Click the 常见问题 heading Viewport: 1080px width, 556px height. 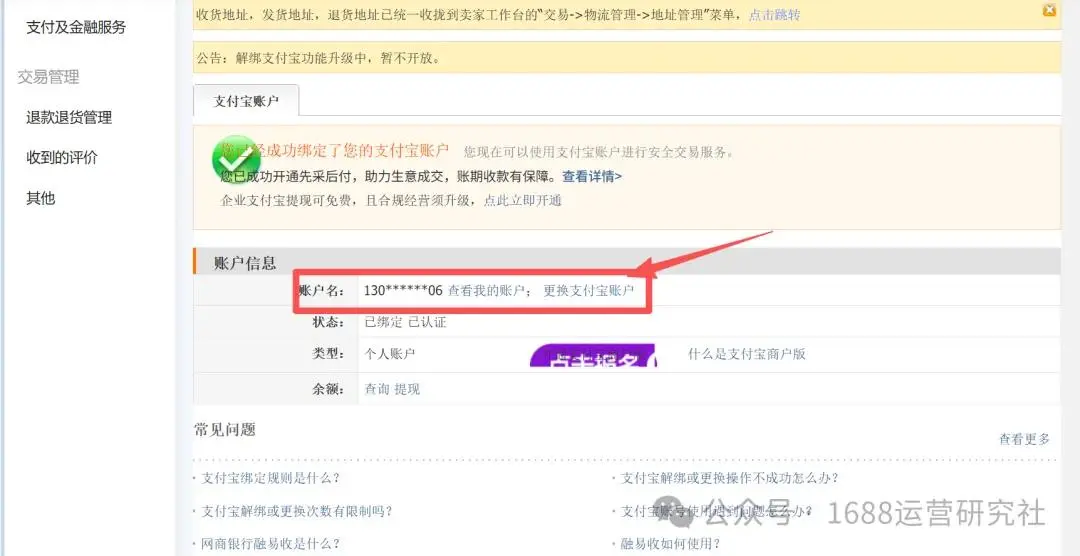click(x=225, y=430)
